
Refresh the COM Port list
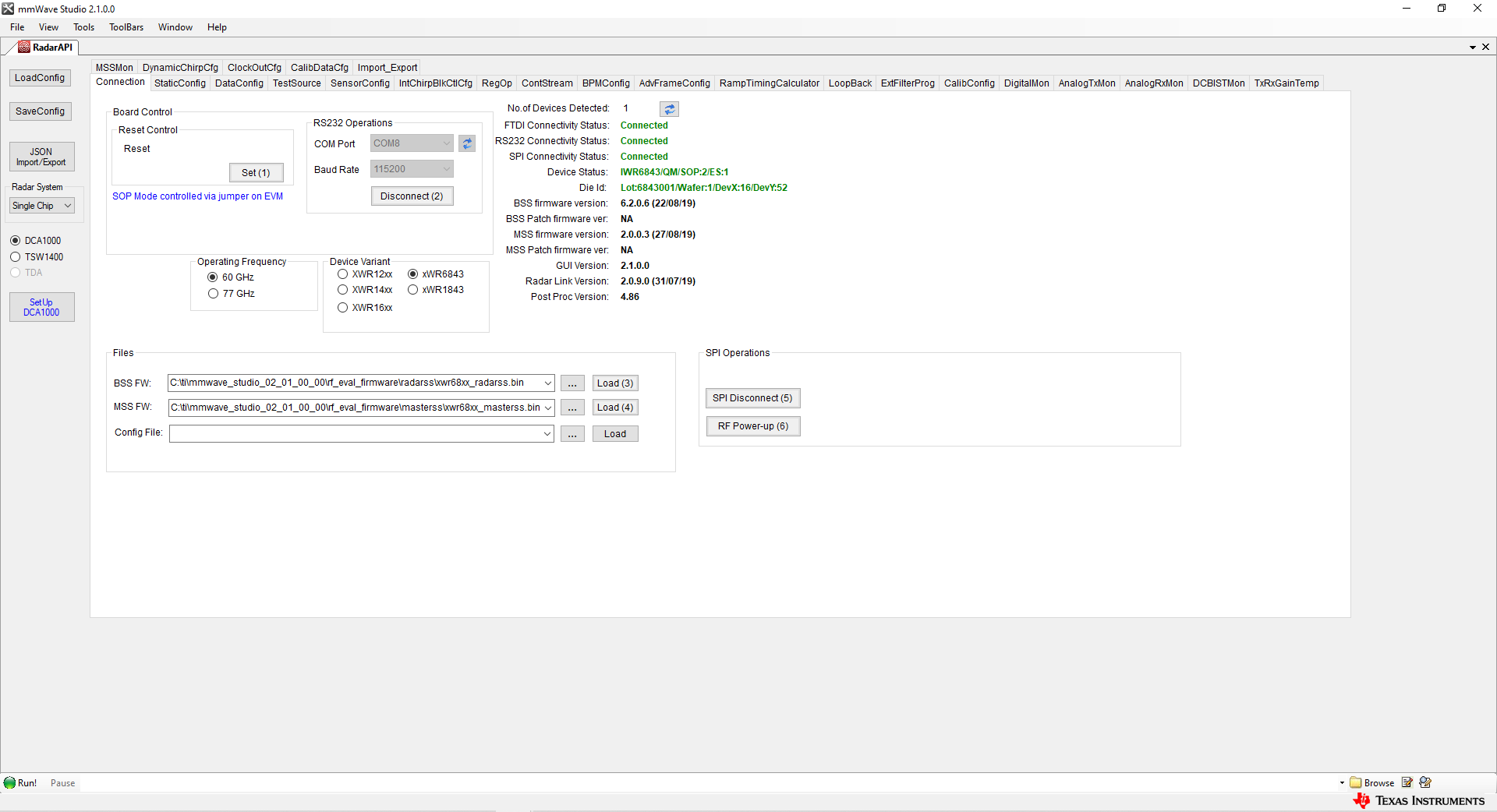467,143
